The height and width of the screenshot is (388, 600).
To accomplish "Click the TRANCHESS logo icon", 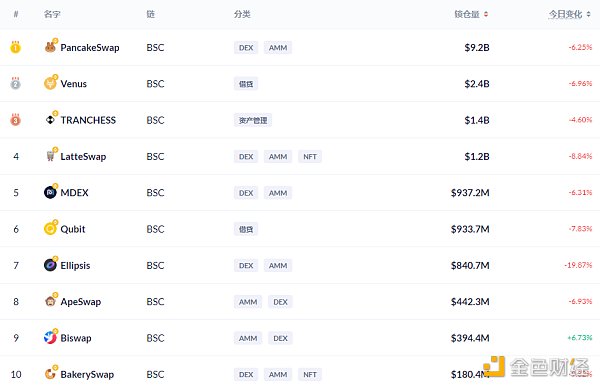I will [x=50, y=120].
